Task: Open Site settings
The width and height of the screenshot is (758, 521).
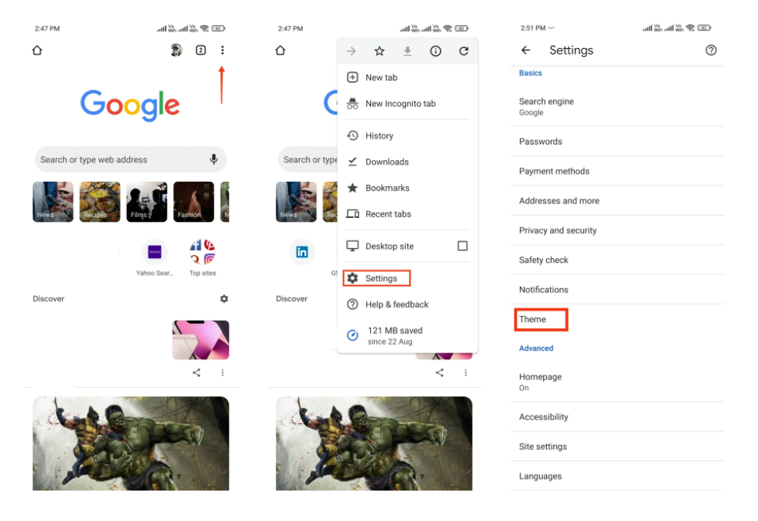Action: pyautogui.click(x=617, y=447)
